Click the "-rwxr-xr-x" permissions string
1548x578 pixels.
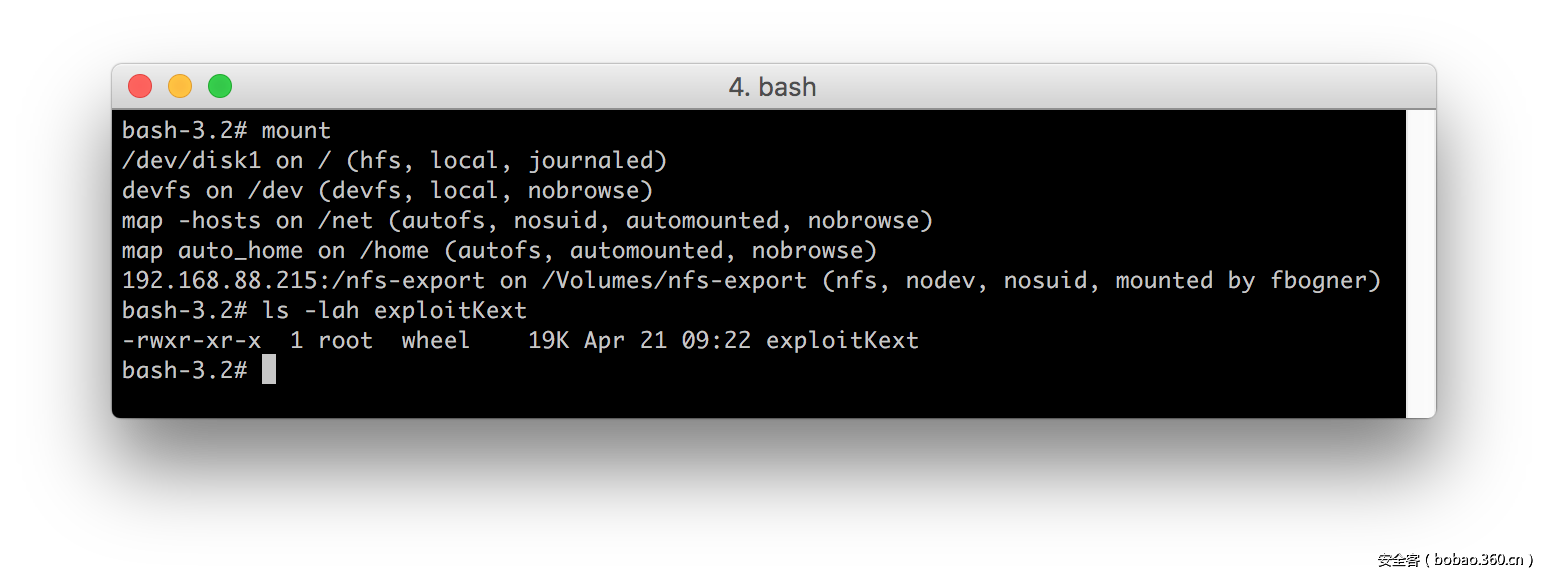pos(191,341)
